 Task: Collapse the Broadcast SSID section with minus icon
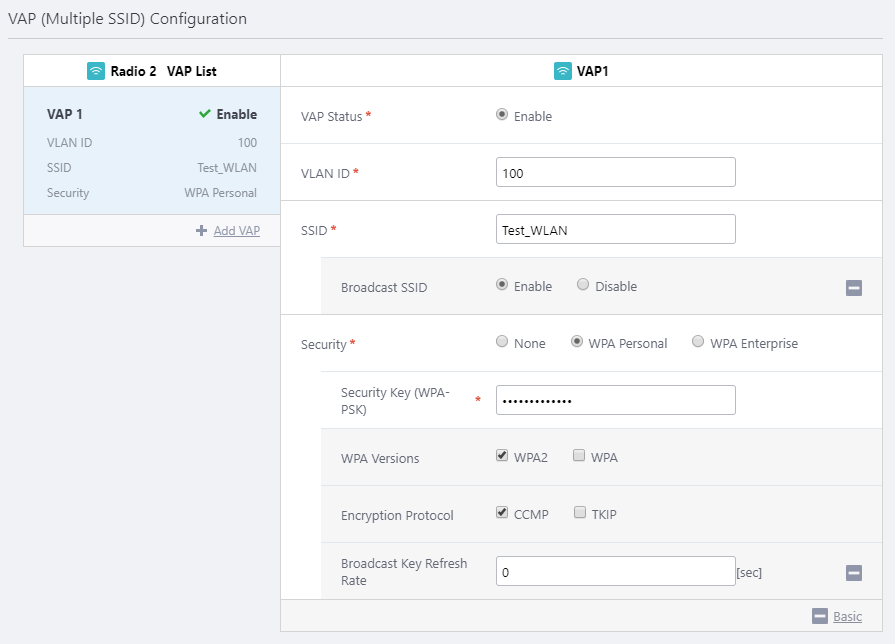click(x=854, y=288)
